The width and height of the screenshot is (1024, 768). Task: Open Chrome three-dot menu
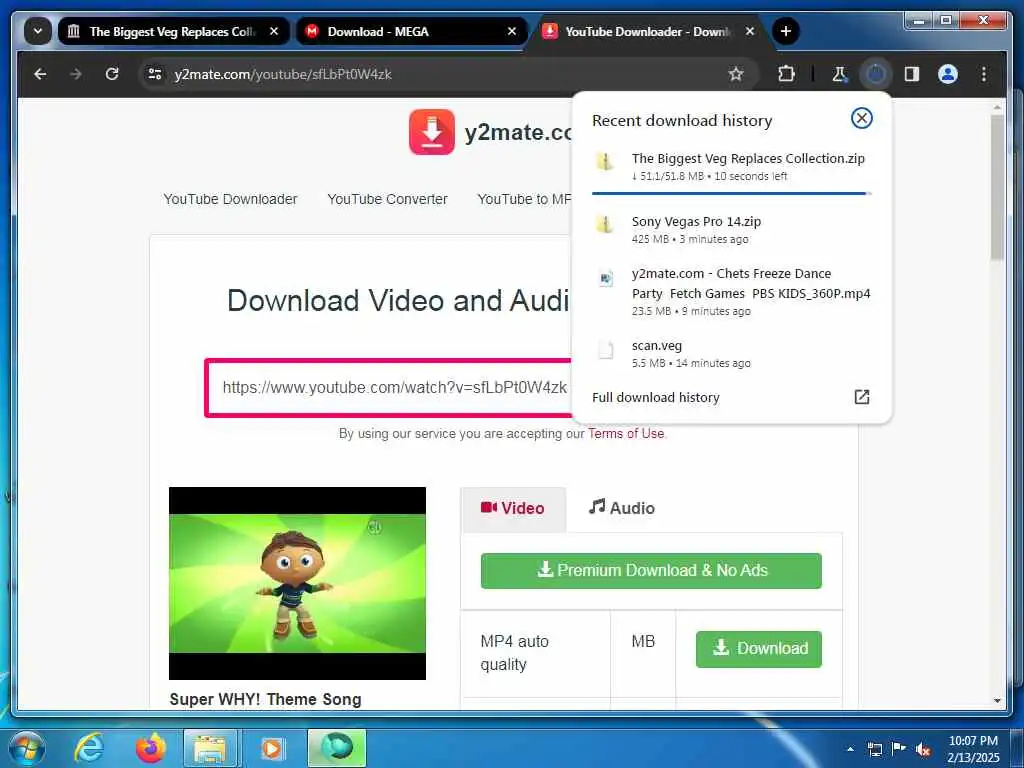pyautogui.click(x=984, y=74)
